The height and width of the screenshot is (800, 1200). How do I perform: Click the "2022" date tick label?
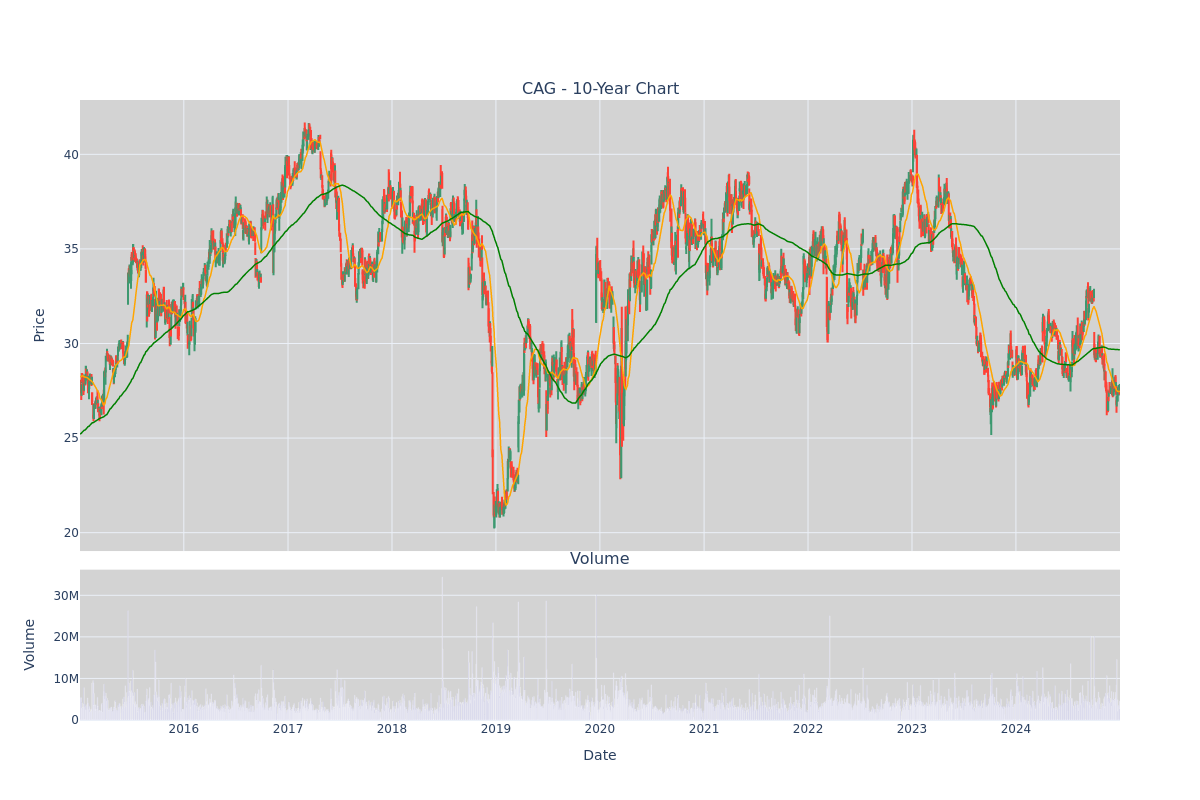point(808,730)
